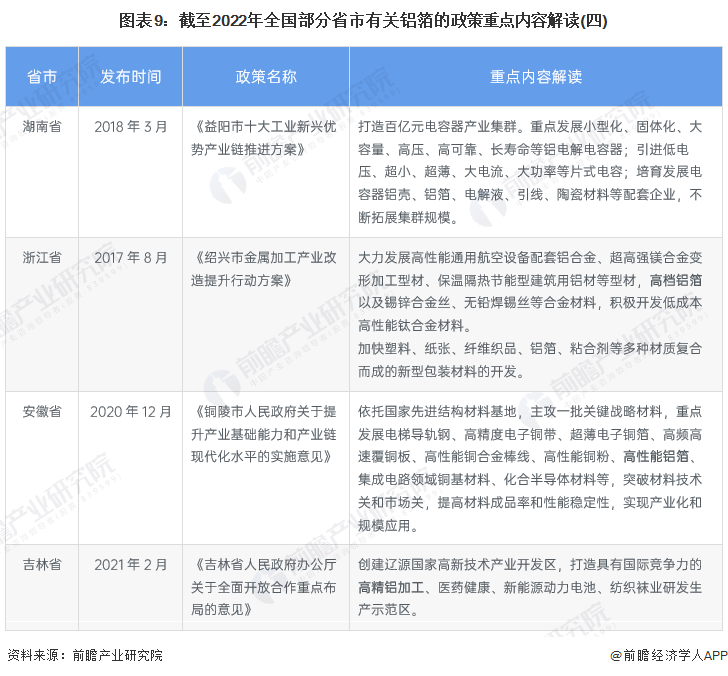Click the text 创建辽源国家高新技术产业开发区

tap(457, 565)
